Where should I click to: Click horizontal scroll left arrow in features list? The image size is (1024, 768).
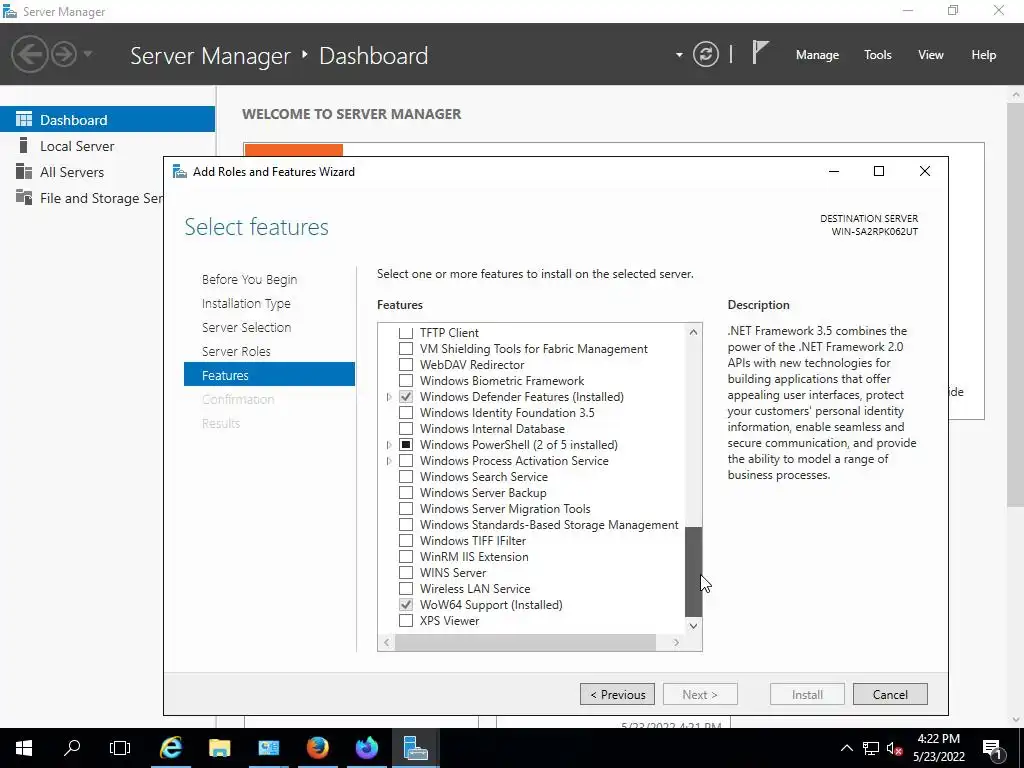[387, 643]
